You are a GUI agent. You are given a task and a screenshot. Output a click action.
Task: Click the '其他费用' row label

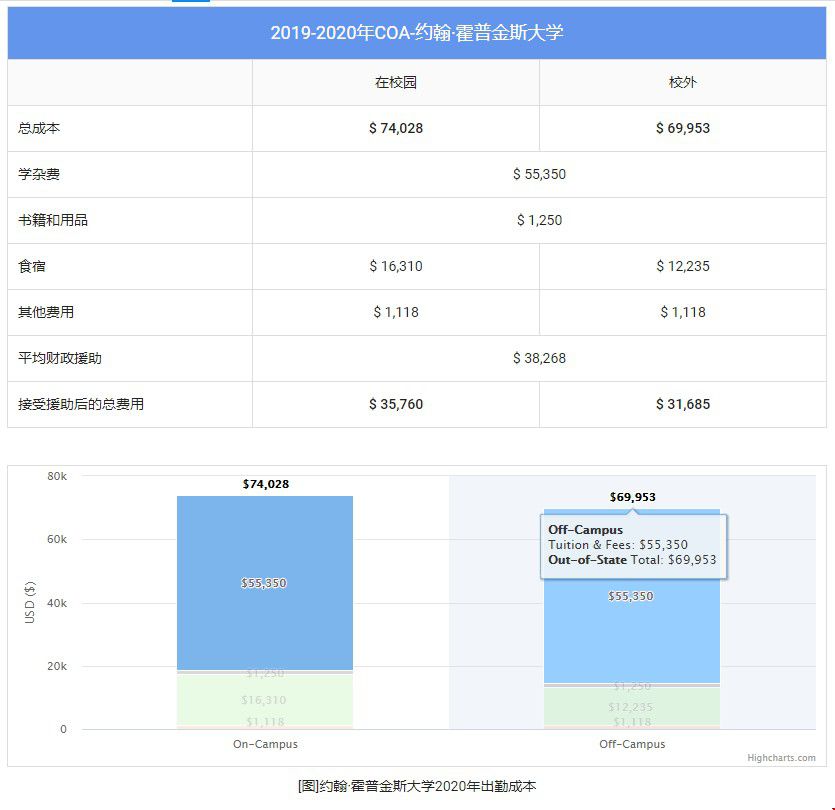tap(46, 312)
